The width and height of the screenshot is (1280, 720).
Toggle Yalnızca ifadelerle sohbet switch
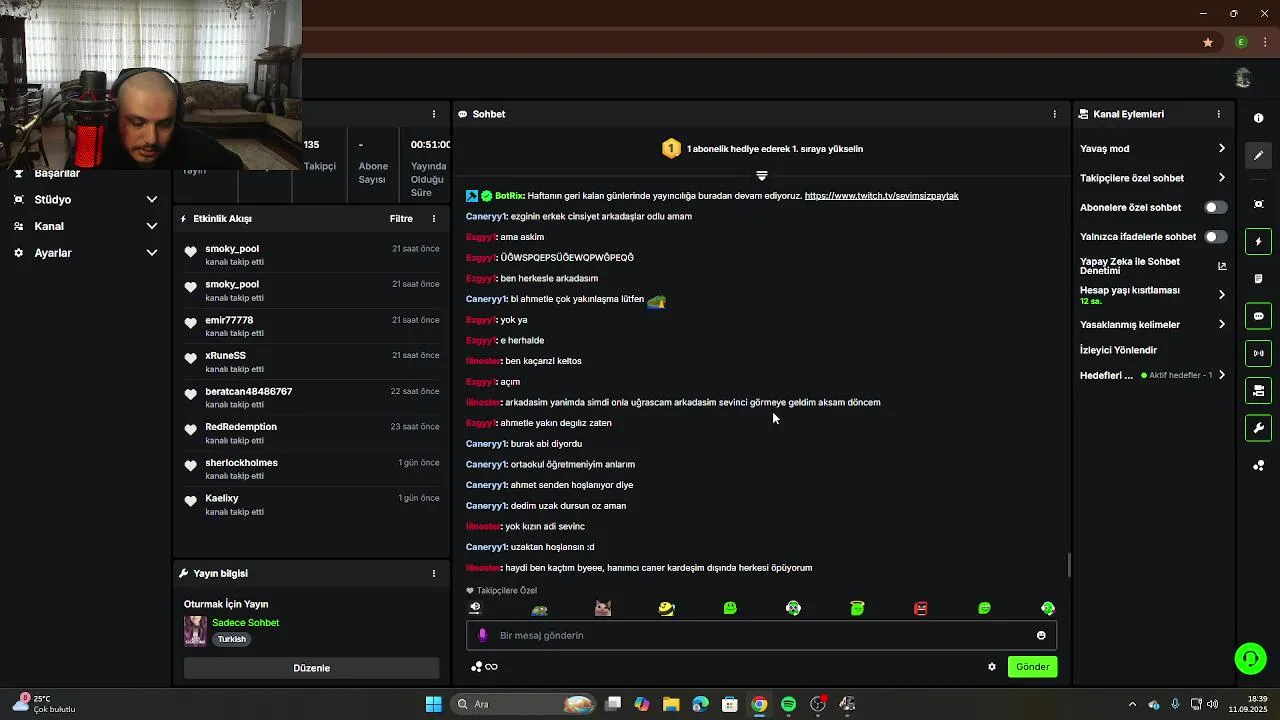tap(1215, 237)
